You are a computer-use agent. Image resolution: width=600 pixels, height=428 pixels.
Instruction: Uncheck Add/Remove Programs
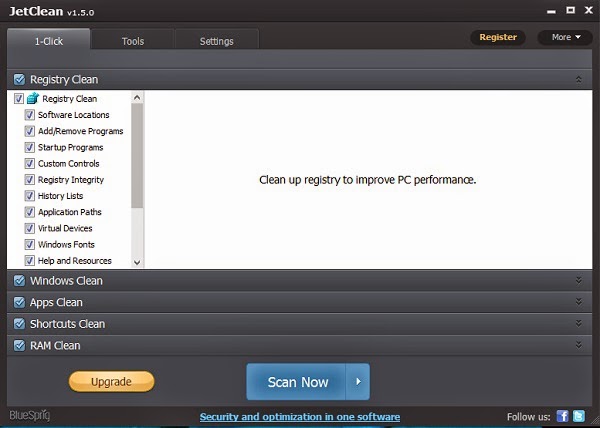[x=29, y=131]
